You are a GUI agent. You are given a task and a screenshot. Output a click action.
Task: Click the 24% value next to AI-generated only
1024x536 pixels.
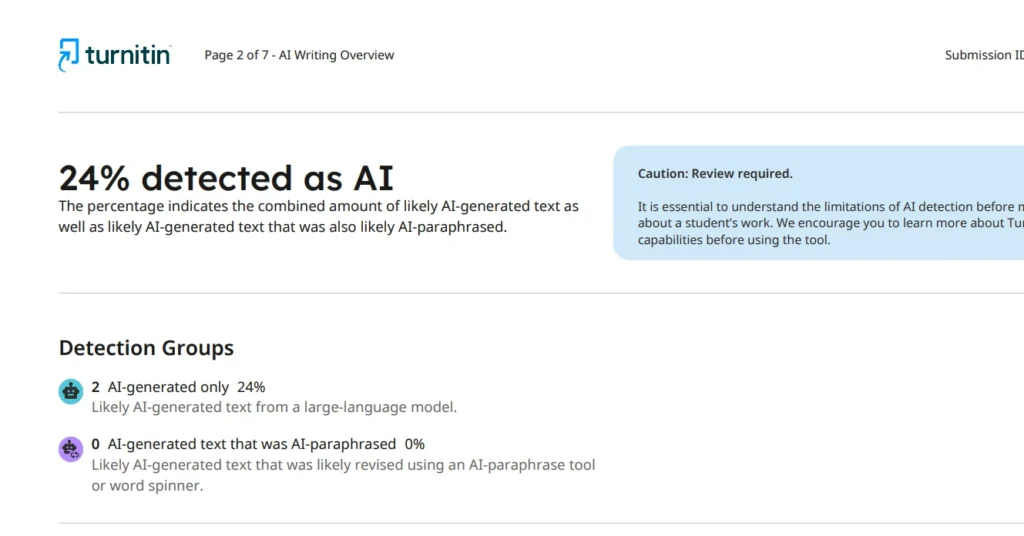tap(251, 387)
